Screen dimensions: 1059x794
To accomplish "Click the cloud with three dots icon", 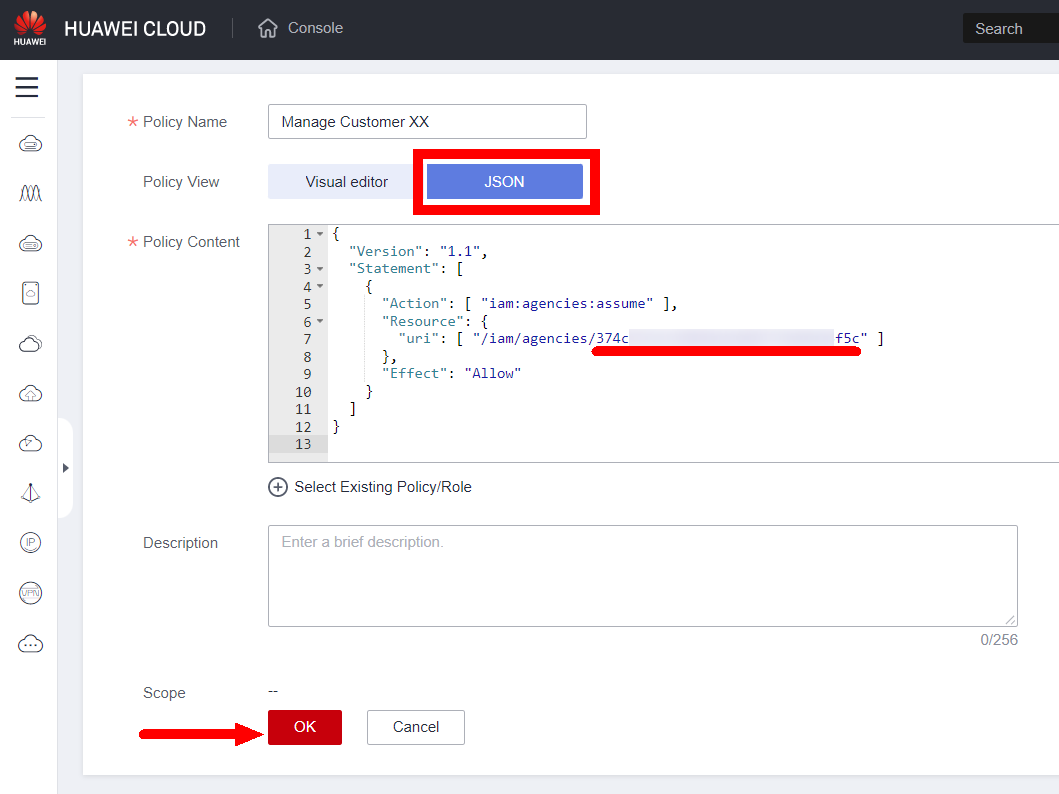I will (x=30, y=643).
